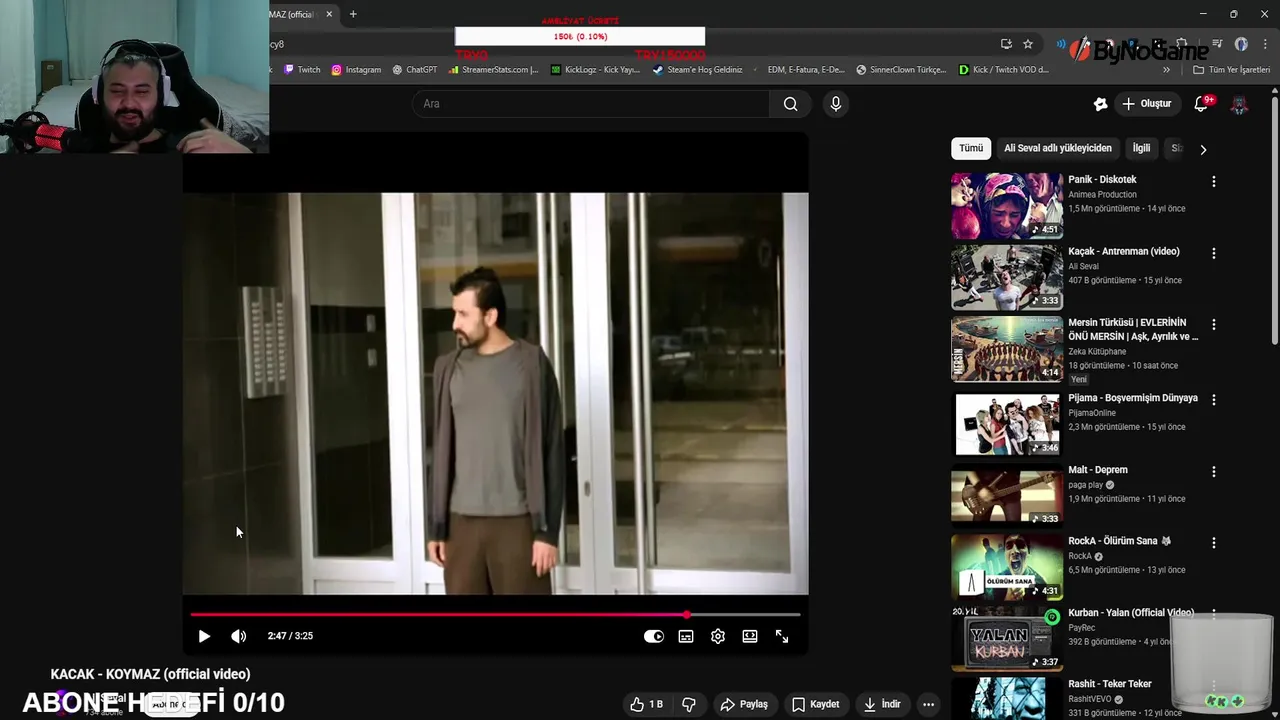
Task: Open 'Kurban - Yalan (Official Video)' title
Action: (x=1131, y=613)
